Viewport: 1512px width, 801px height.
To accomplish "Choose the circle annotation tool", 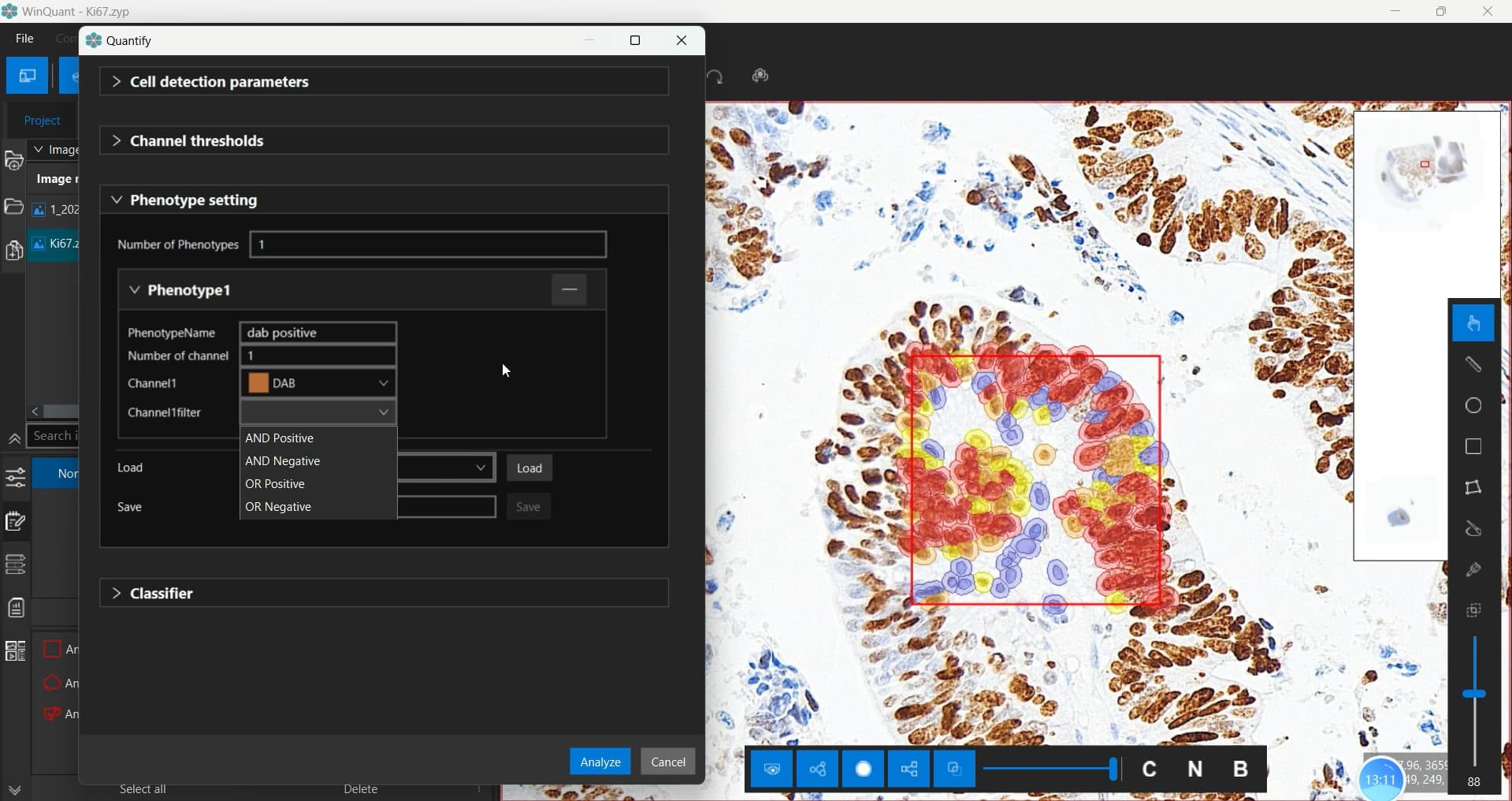I will pos(1473,406).
